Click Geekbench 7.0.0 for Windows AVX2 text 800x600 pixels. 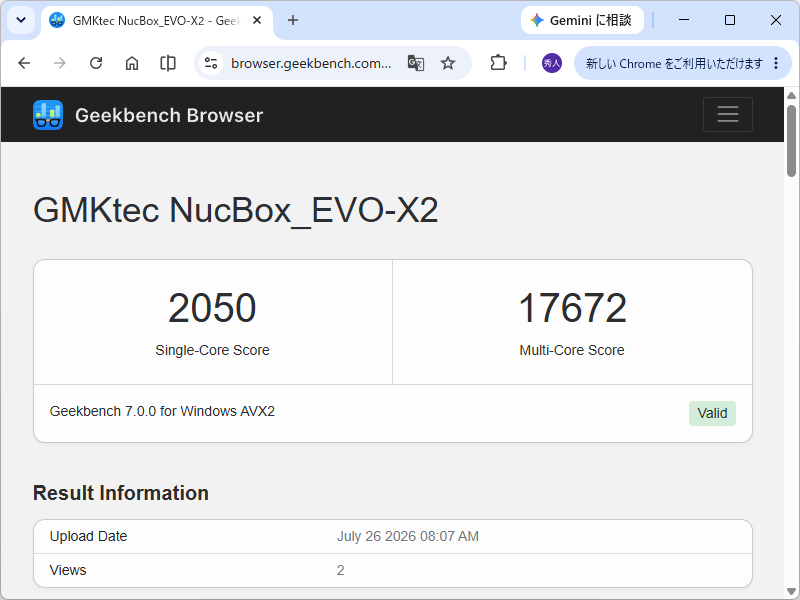pos(162,411)
